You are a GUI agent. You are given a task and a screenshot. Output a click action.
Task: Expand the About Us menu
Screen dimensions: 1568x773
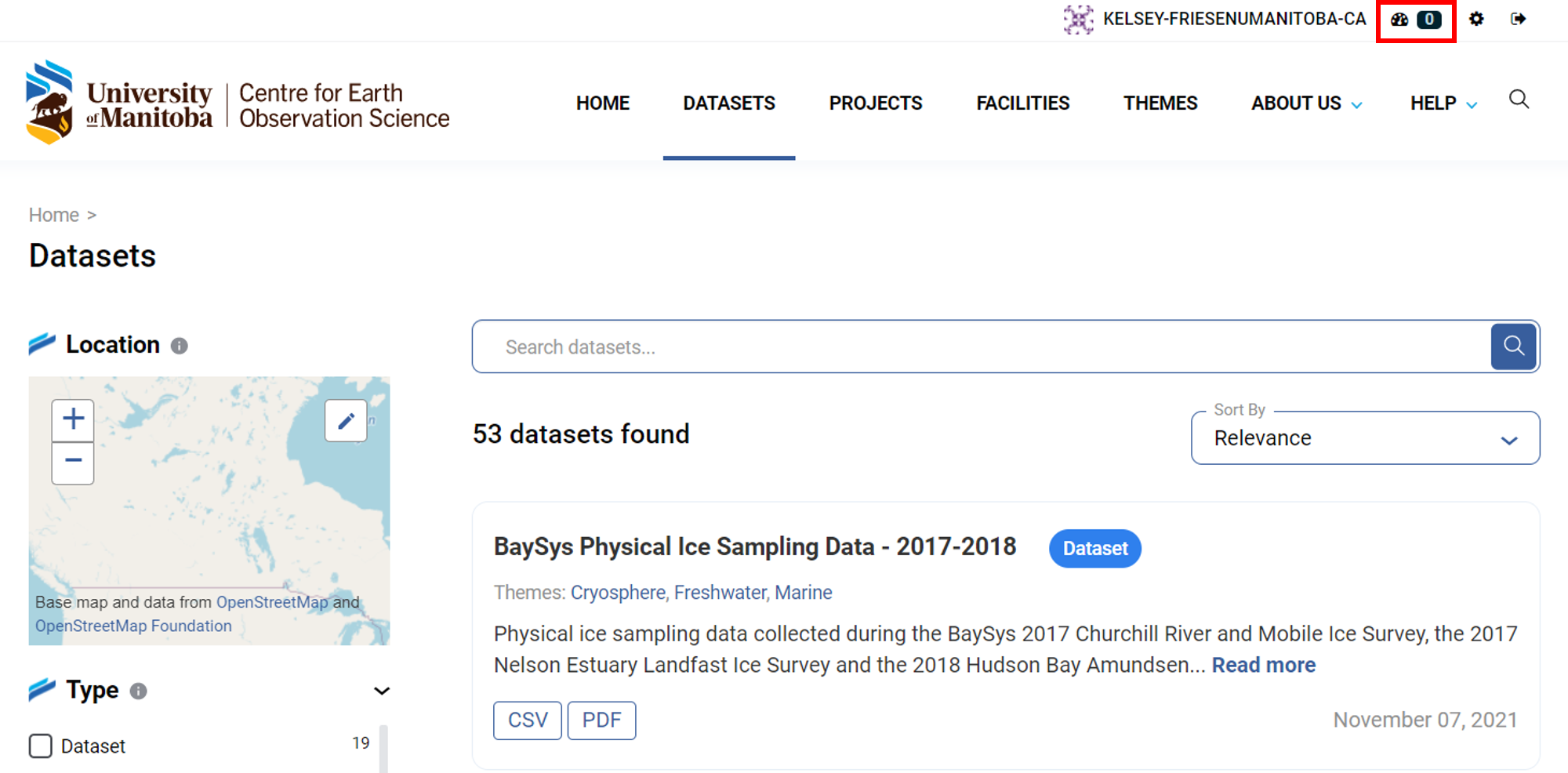[x=1306, y=103]
